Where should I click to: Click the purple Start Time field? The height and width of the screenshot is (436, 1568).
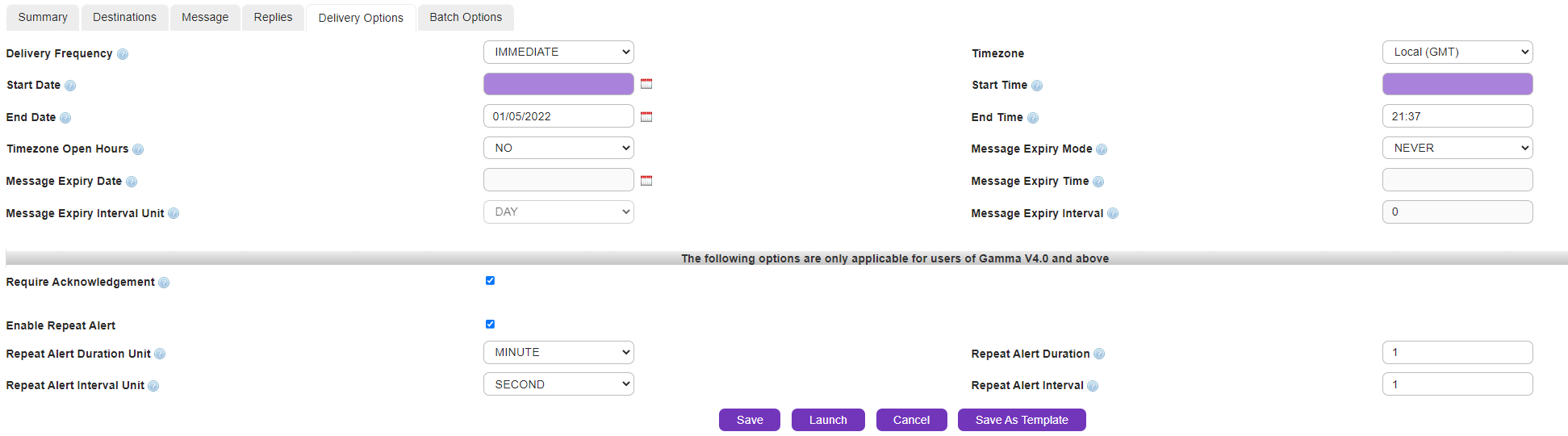1457,84
